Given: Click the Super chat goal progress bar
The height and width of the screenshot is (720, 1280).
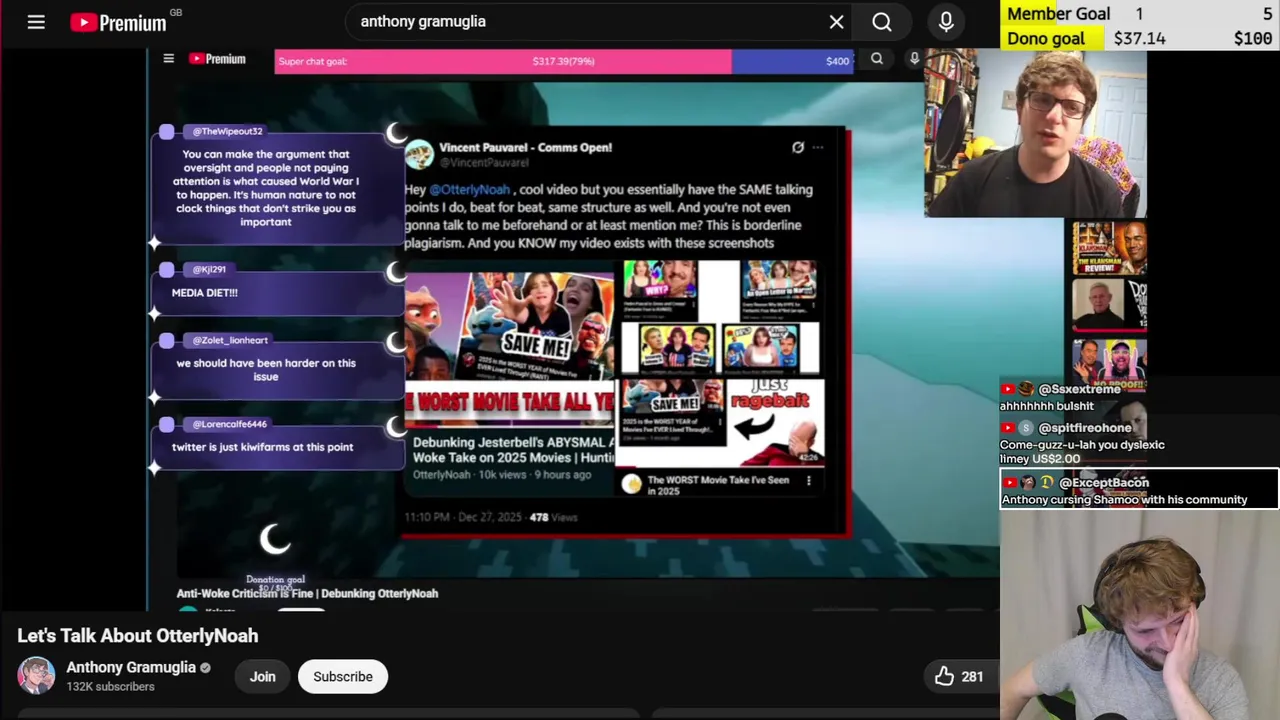Looking at the screenshot, I should 564,61.
